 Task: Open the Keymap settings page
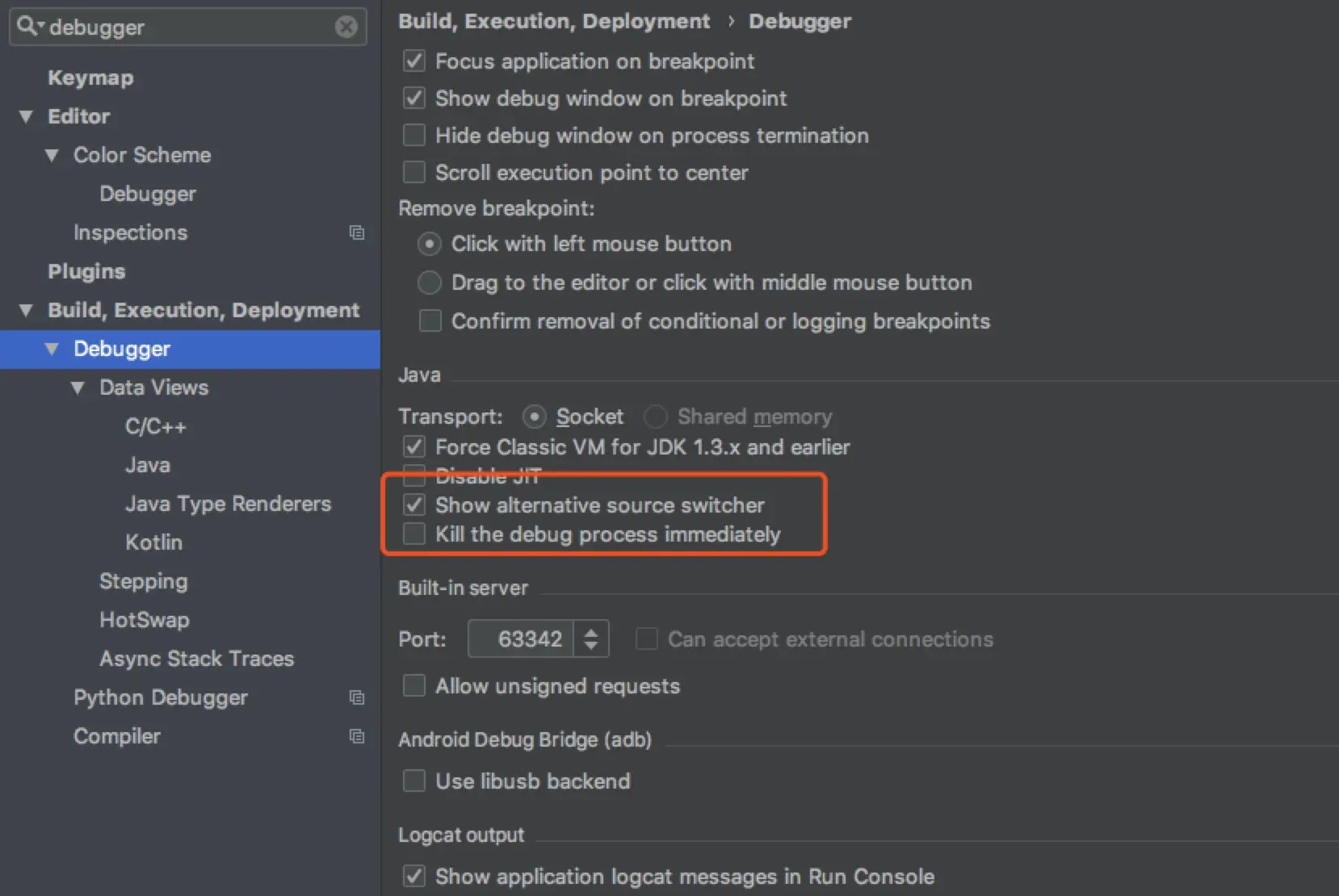pos(90,77)
